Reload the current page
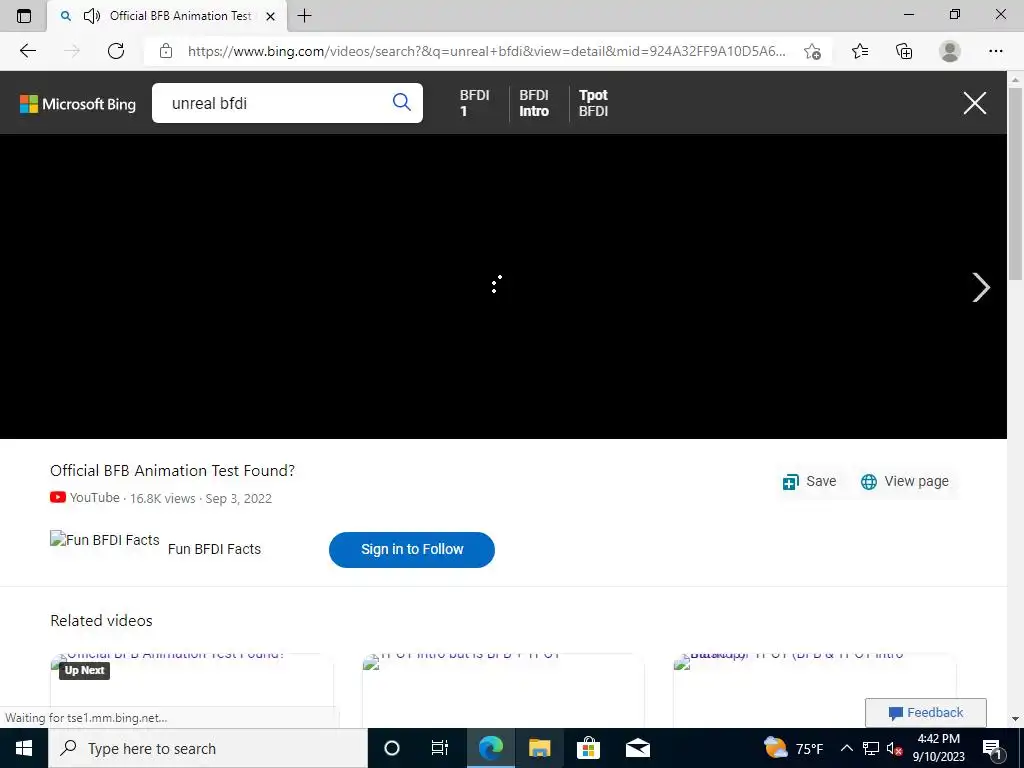The height and width of the screenshot is (768, 1024). 116,51
